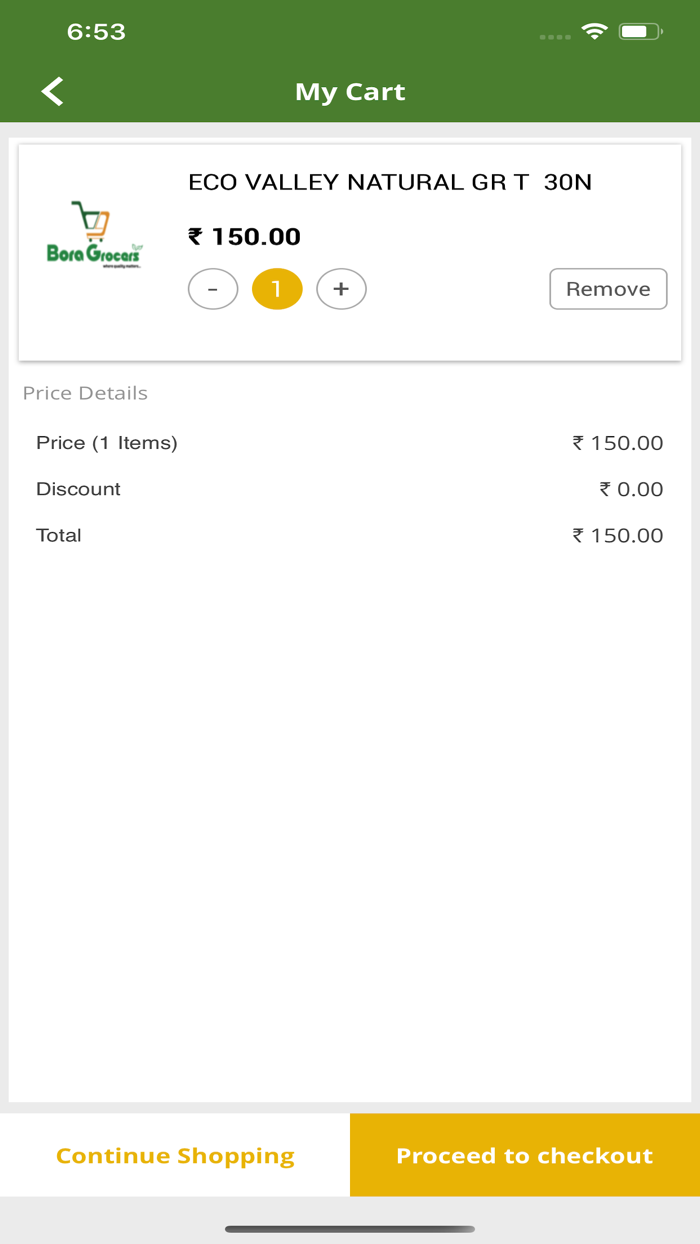The image size is (700, 1244).
Task: Tap the Price Details heading
Action: point(85,393)
